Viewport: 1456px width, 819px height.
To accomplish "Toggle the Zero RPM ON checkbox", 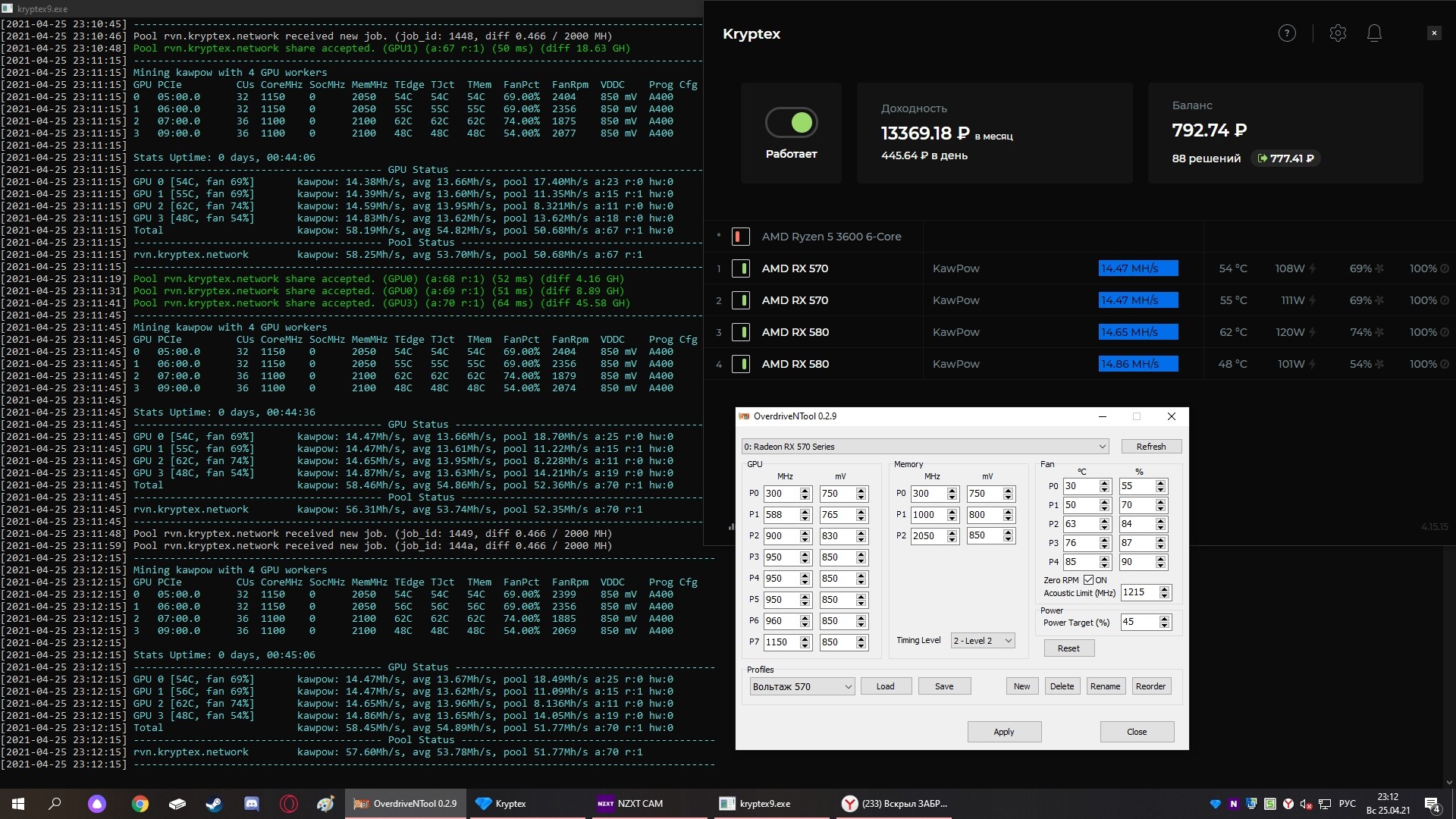I will pyautogui.click(x=1088, y=580).
